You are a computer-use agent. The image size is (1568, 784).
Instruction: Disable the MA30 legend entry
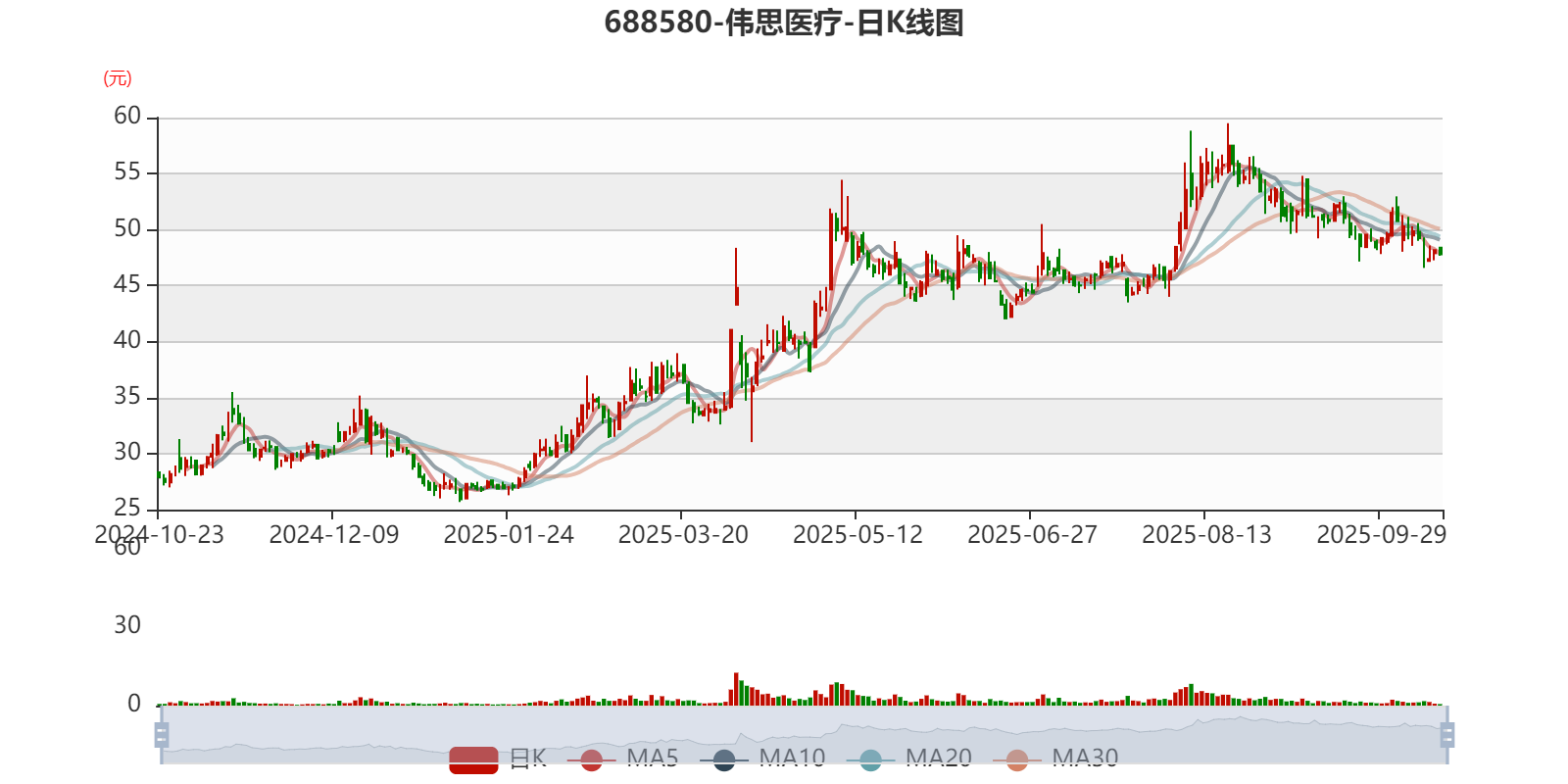[x=1055, y=759]
